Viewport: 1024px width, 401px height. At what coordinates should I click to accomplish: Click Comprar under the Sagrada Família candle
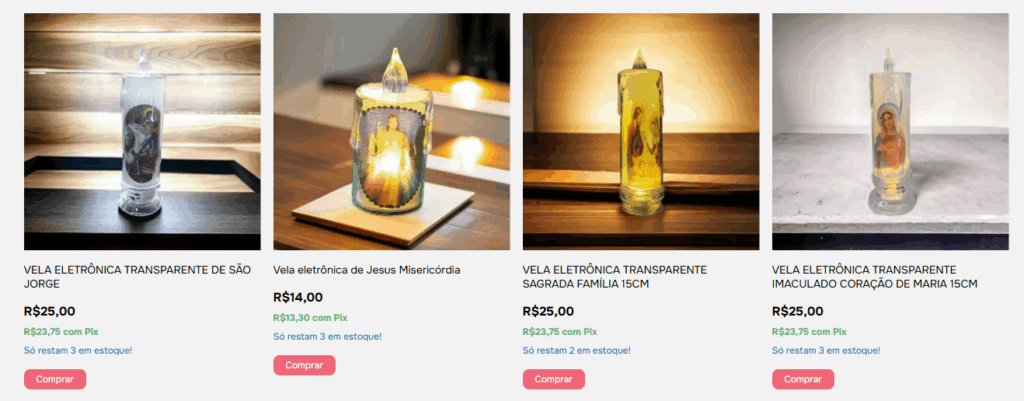(554, 379)
